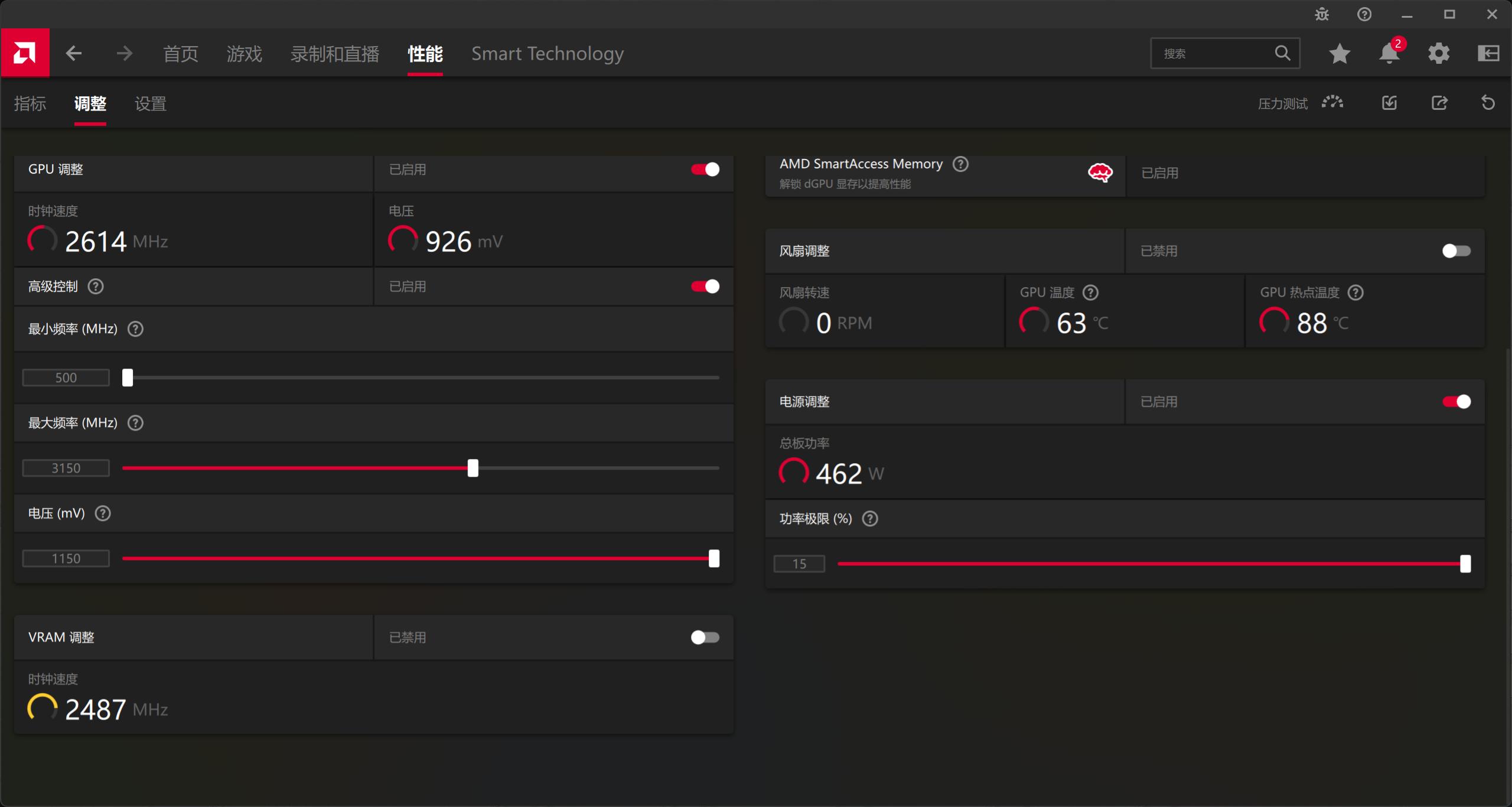Open the favorites star icon
Viewport: 1512px width, 807px height.
(1339, 54)
